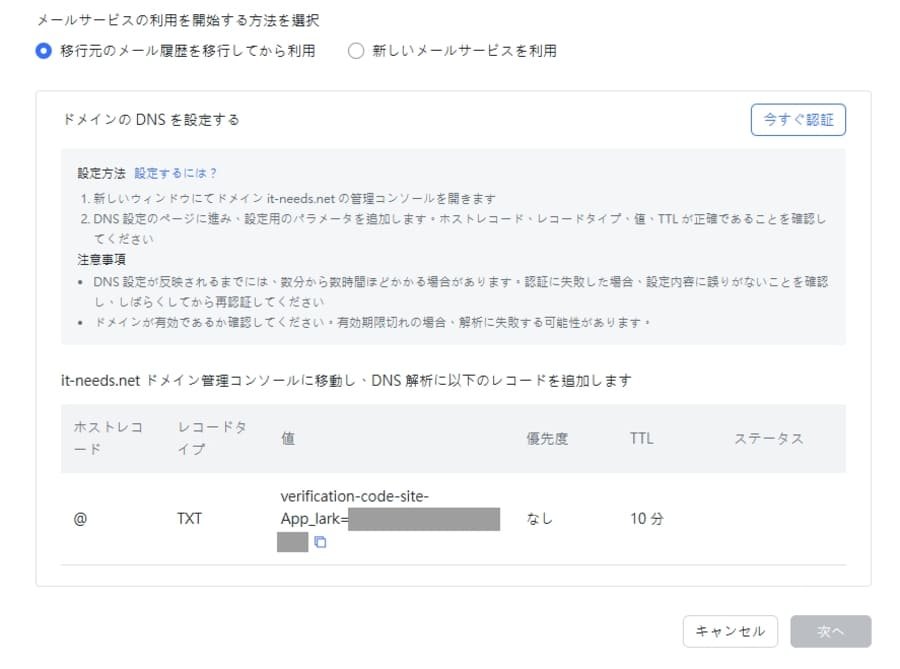This screenshot has height=669, width=900.
Task: Click the キャンセル button
Action: (730, 631)
